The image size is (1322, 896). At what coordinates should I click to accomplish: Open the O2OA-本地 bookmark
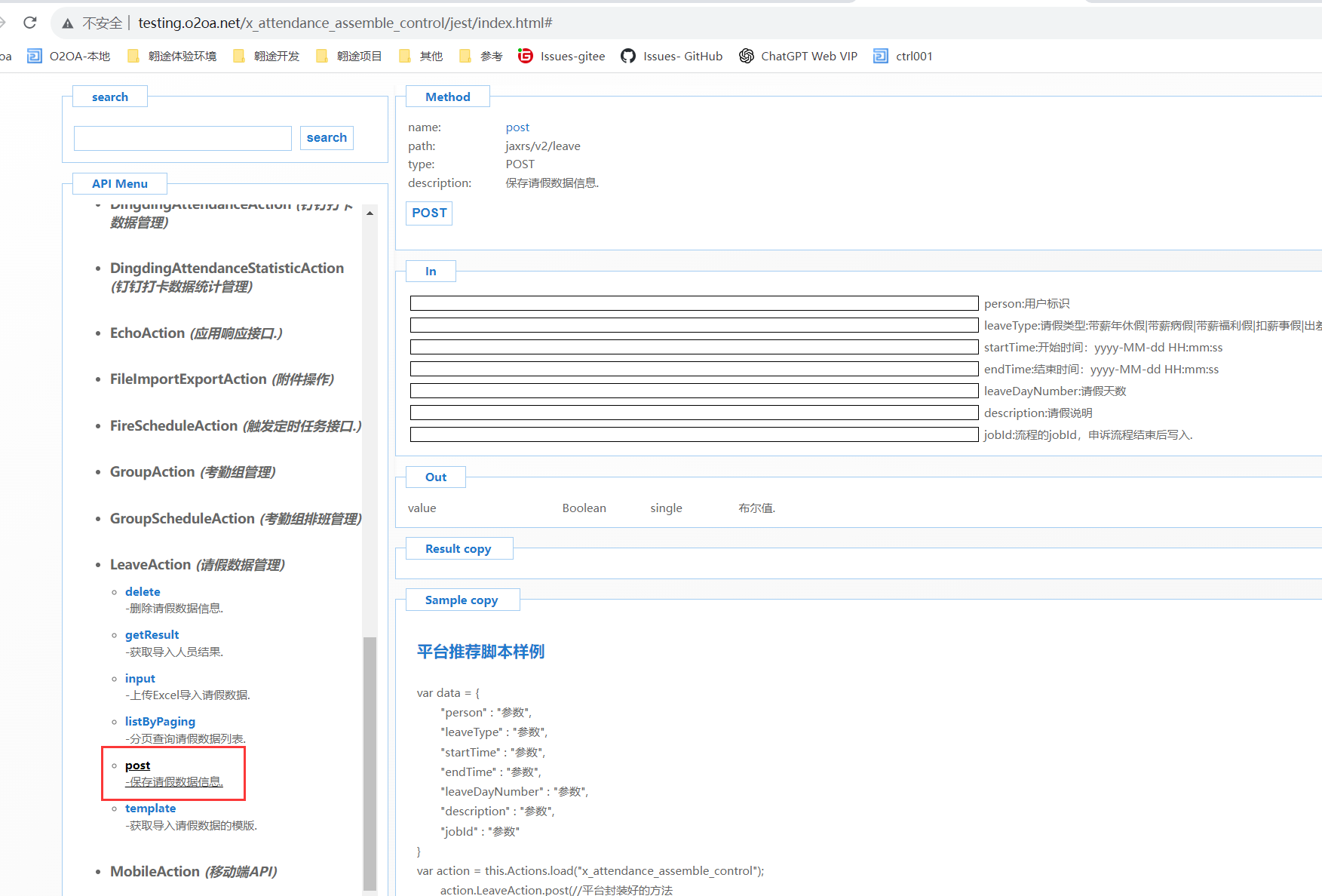point(69,56)
